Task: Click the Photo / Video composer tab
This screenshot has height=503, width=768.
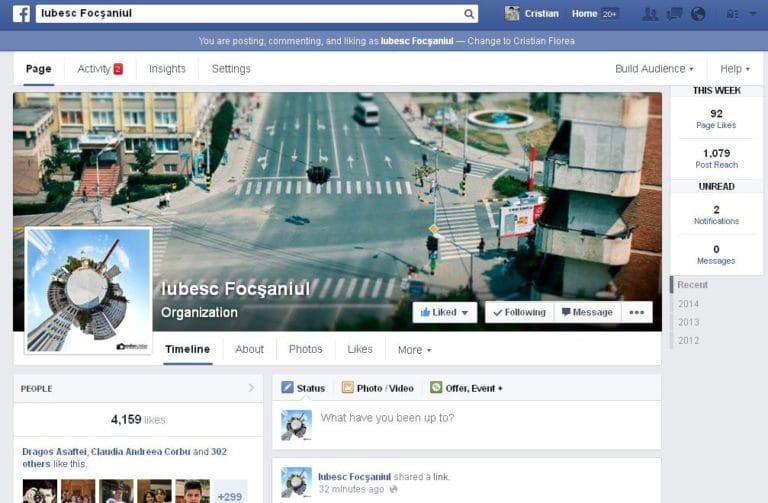Action: click(x=378, y=388)
